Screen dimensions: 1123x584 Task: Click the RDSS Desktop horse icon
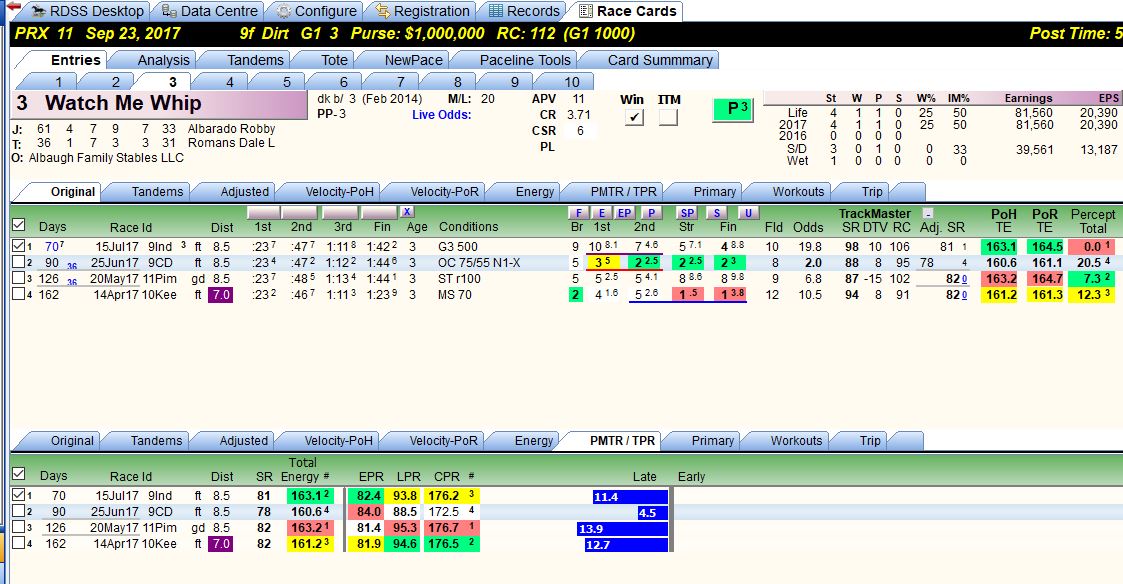(x=38, y=11)
